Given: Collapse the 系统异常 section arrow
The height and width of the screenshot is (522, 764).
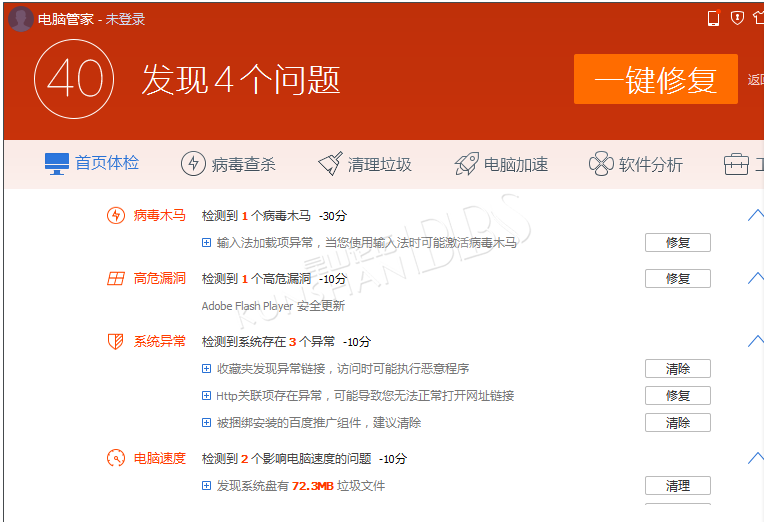Looking at the screenshot, I should click(x=756, y=341).
